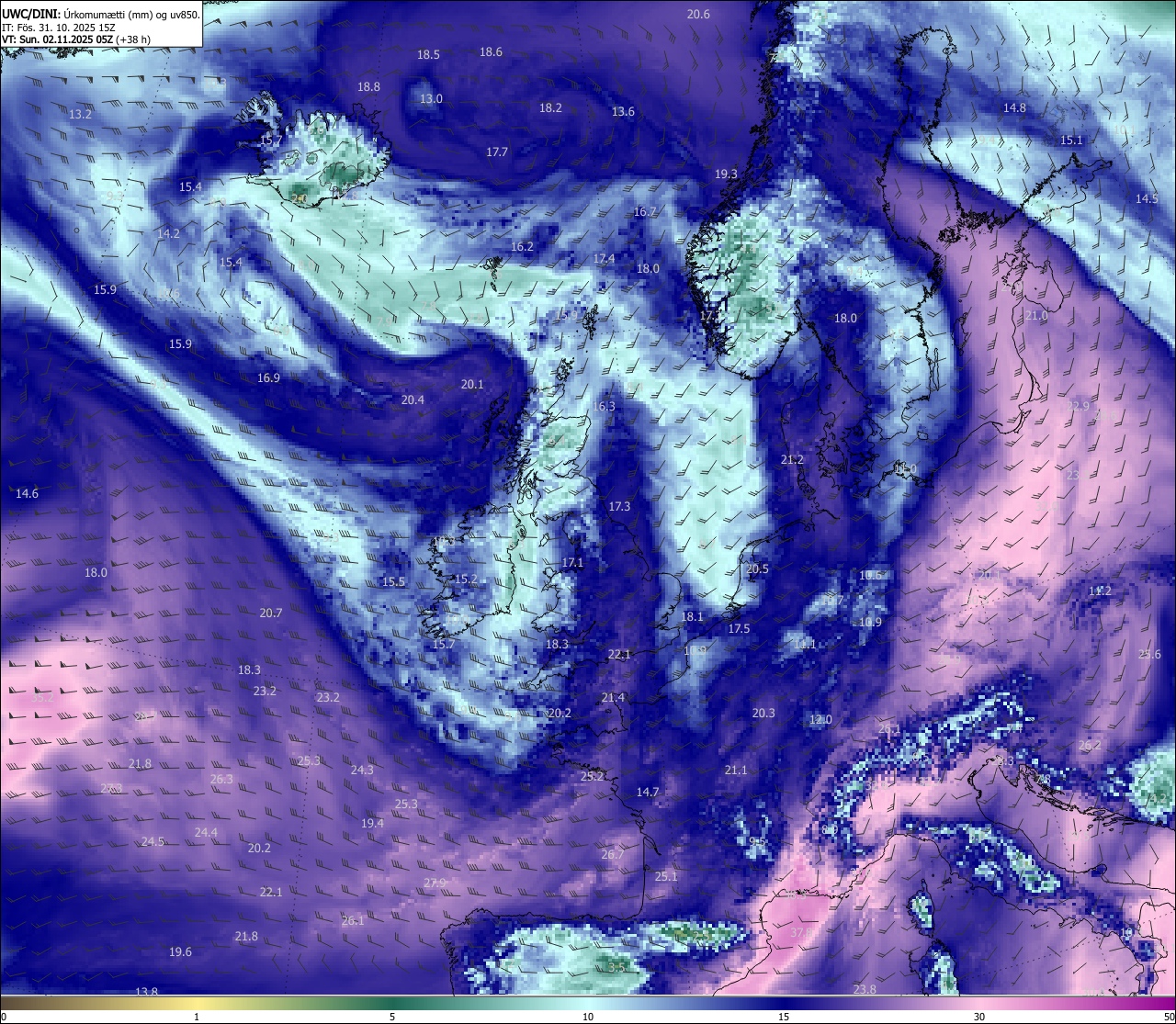Screen dimensions: 1176x1024
Task: Select the 15.1 map value
Action: click(x=1071, y=140)
